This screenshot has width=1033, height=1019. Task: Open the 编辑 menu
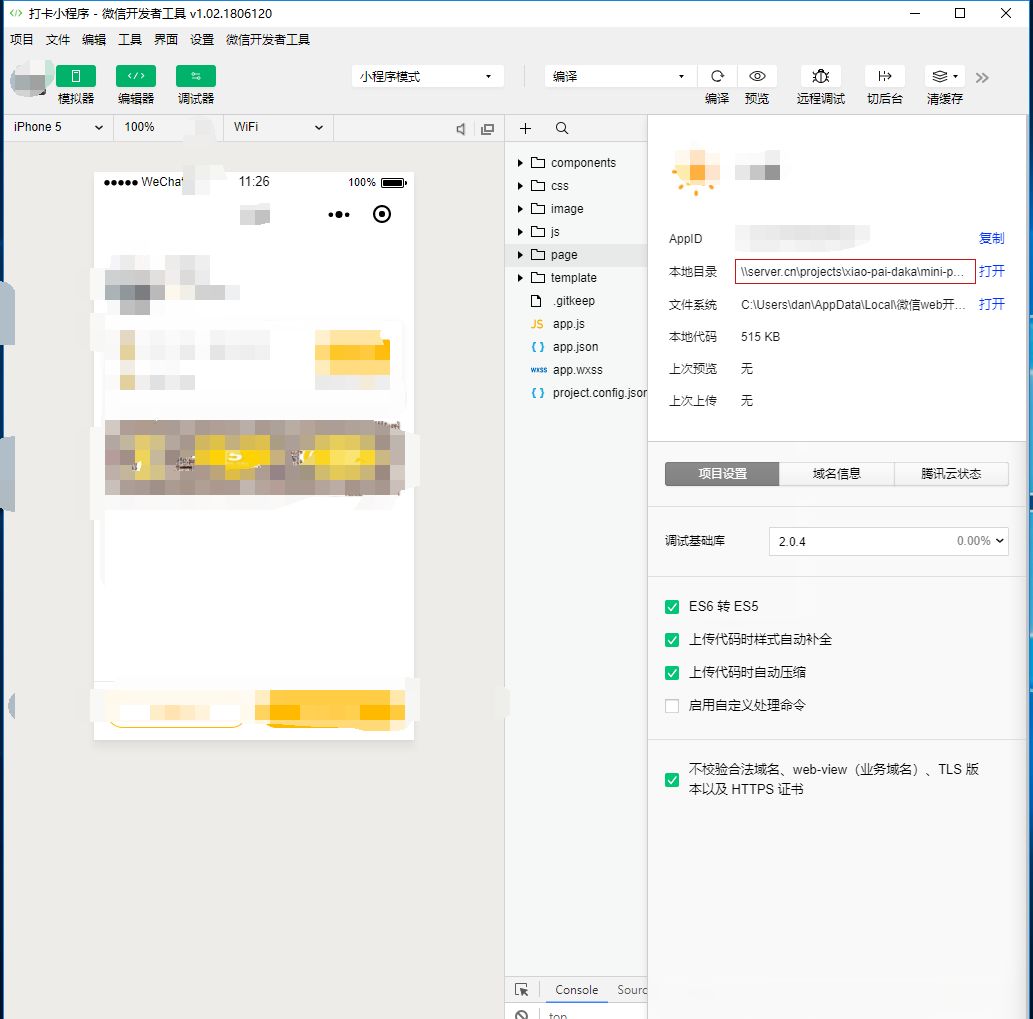click(x=94, y=40)
